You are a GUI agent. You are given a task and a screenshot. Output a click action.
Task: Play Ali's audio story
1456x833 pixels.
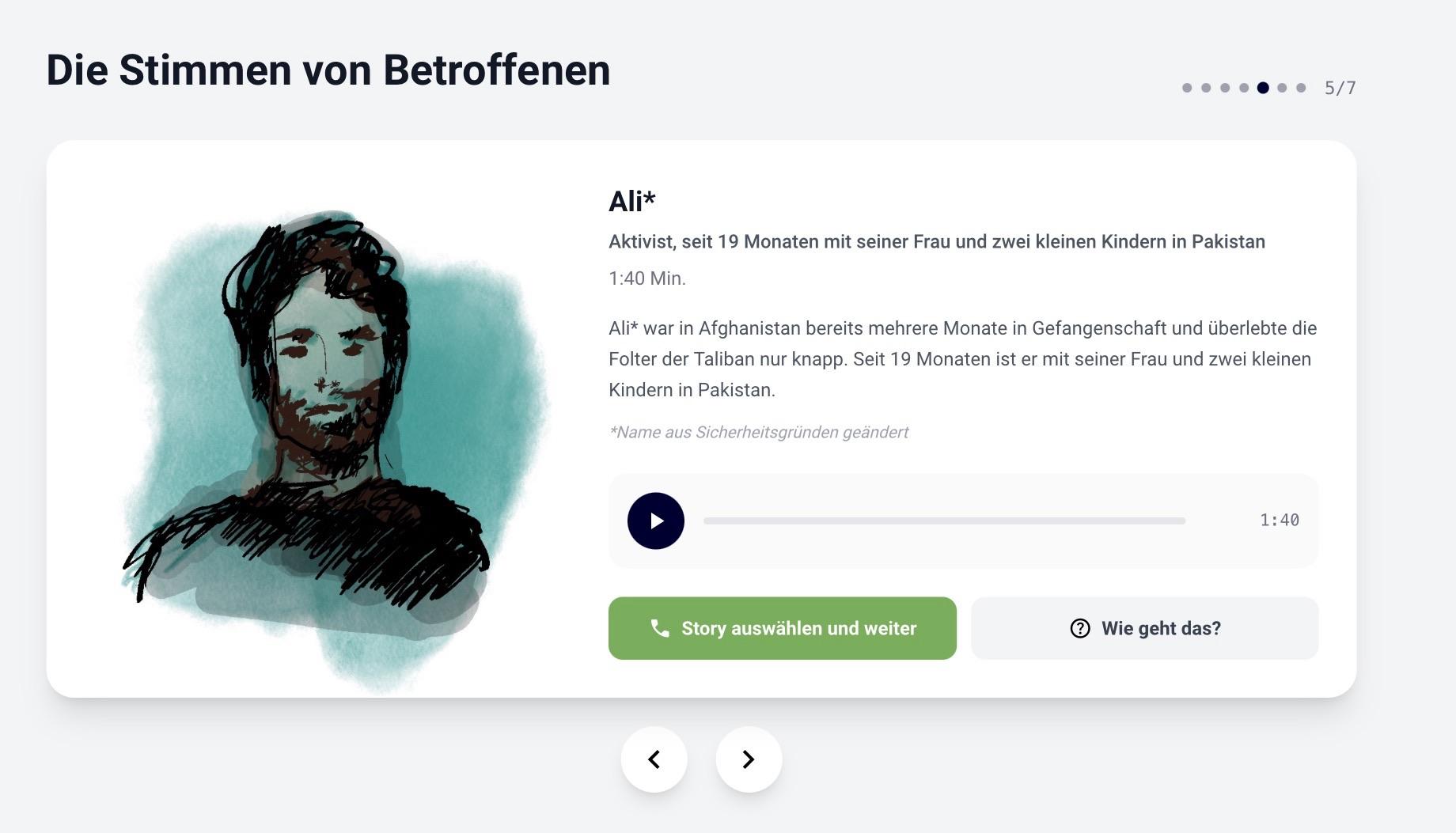pyautogui.click(x=655, y=521)
